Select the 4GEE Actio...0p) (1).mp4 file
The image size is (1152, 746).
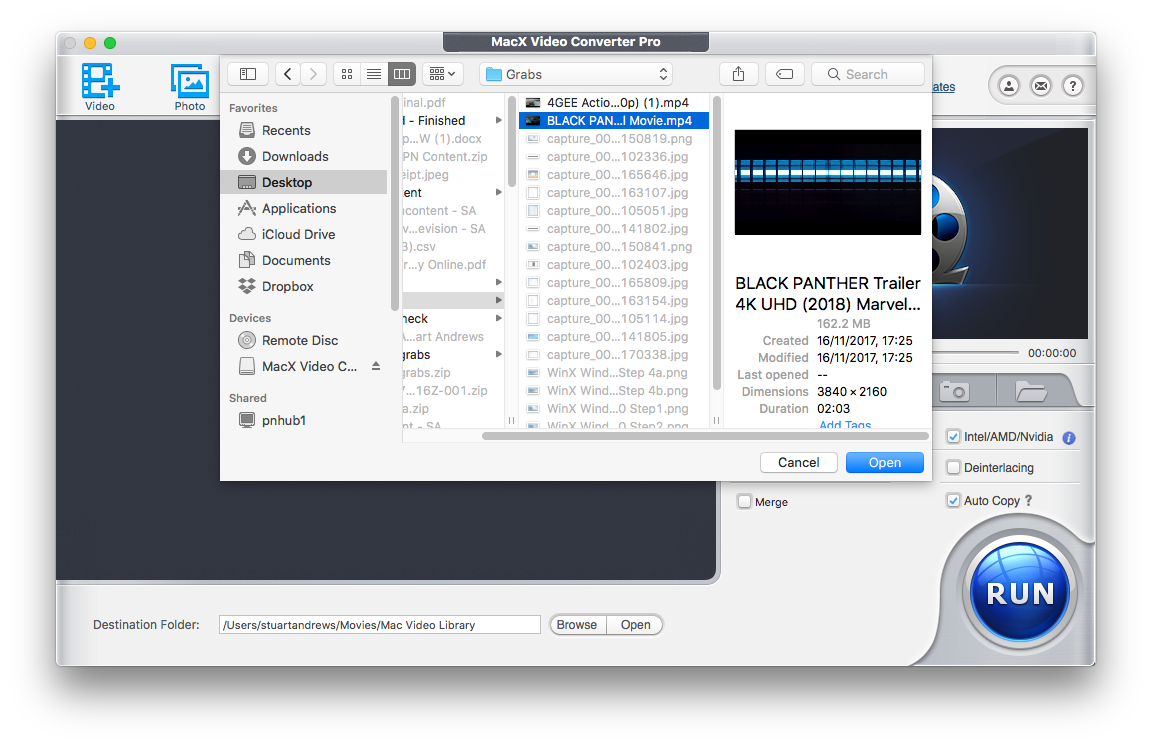[614, 103]
